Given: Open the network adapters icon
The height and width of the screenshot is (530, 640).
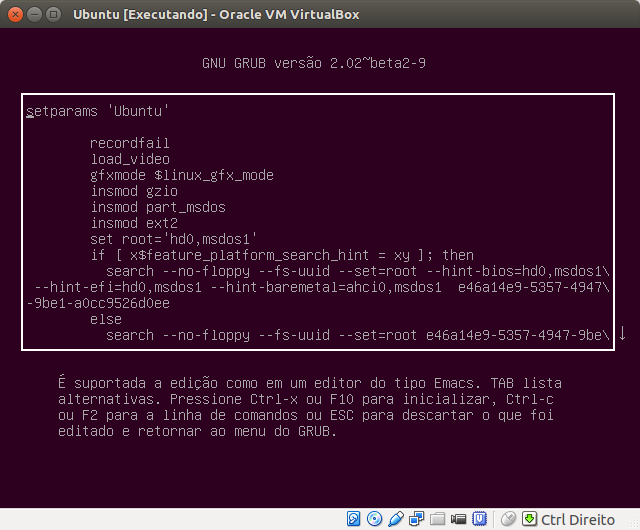Looking at the screenshot, I should point(417,519).
